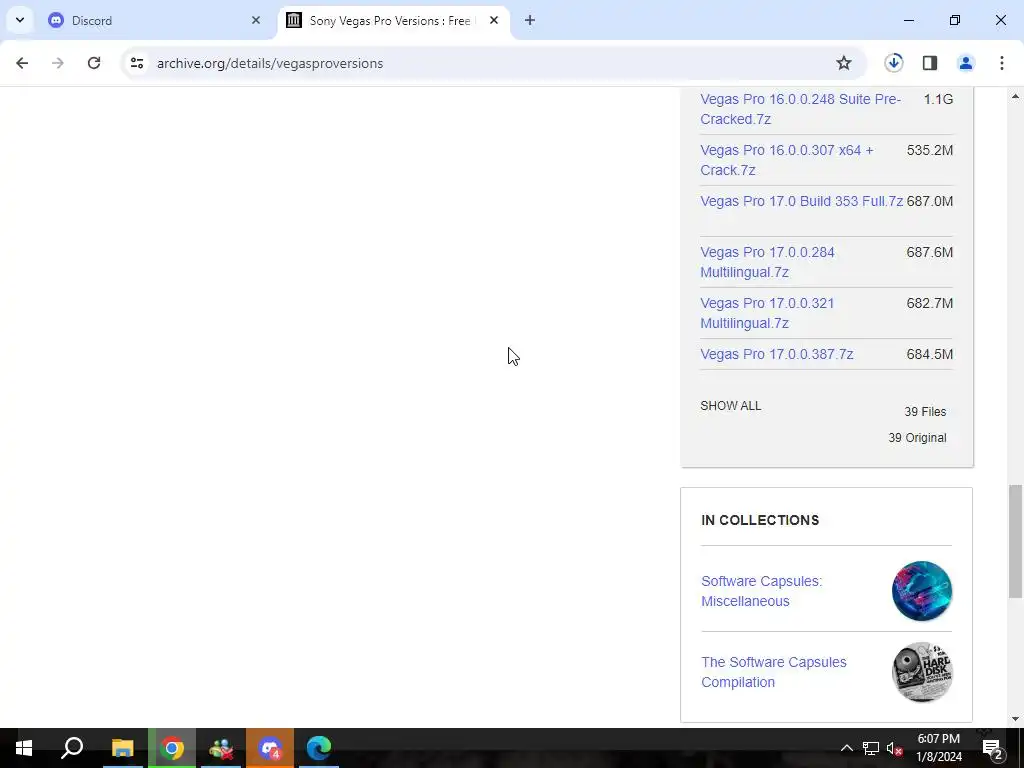Open the Chrome downloads icon
Viewport: 1024px width, 768px height.
click(x=894, y=63)
